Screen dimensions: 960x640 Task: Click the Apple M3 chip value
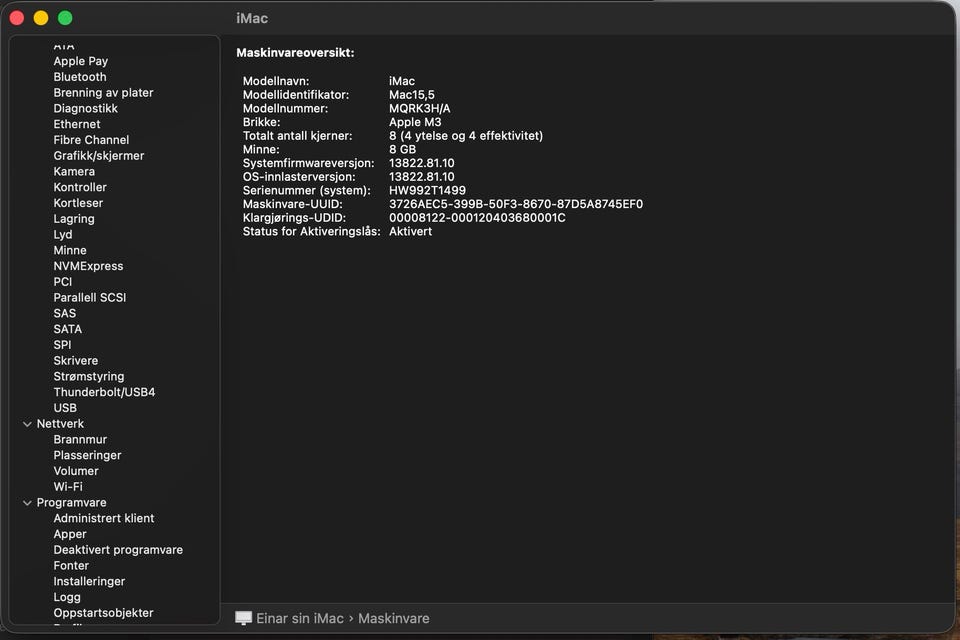pyautogui.click(x=414, y=122)
